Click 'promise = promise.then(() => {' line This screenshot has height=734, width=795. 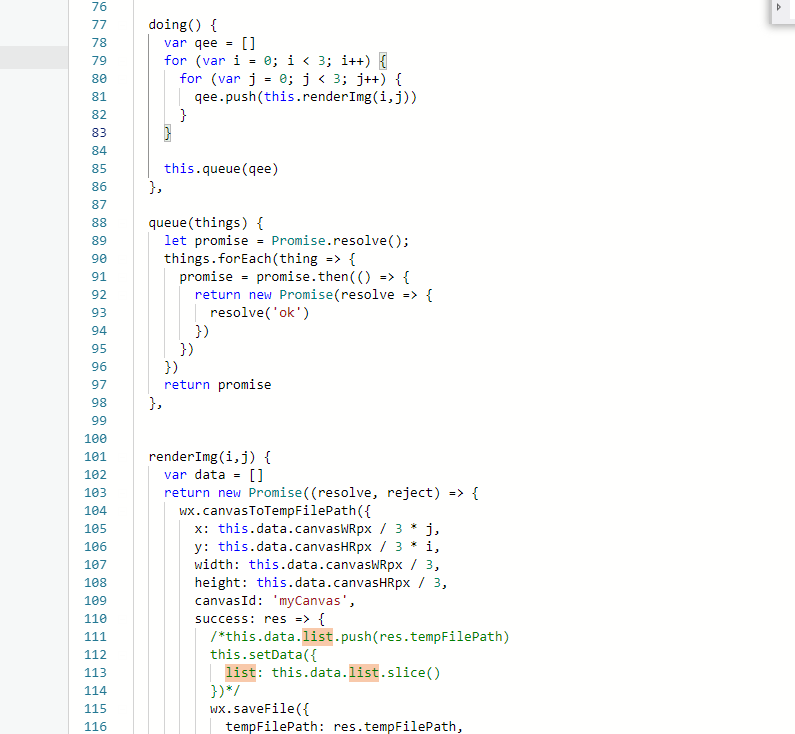[x=295, y=277]
